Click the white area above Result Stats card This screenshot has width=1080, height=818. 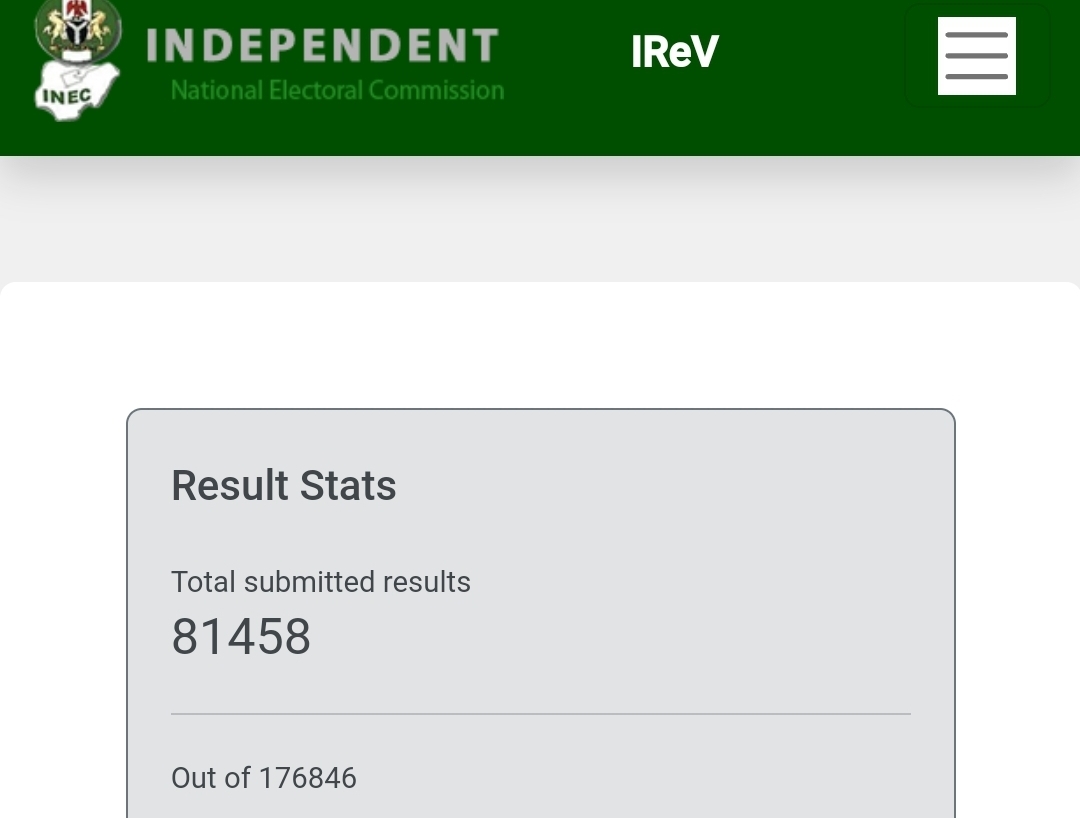(x=540, y=345)
